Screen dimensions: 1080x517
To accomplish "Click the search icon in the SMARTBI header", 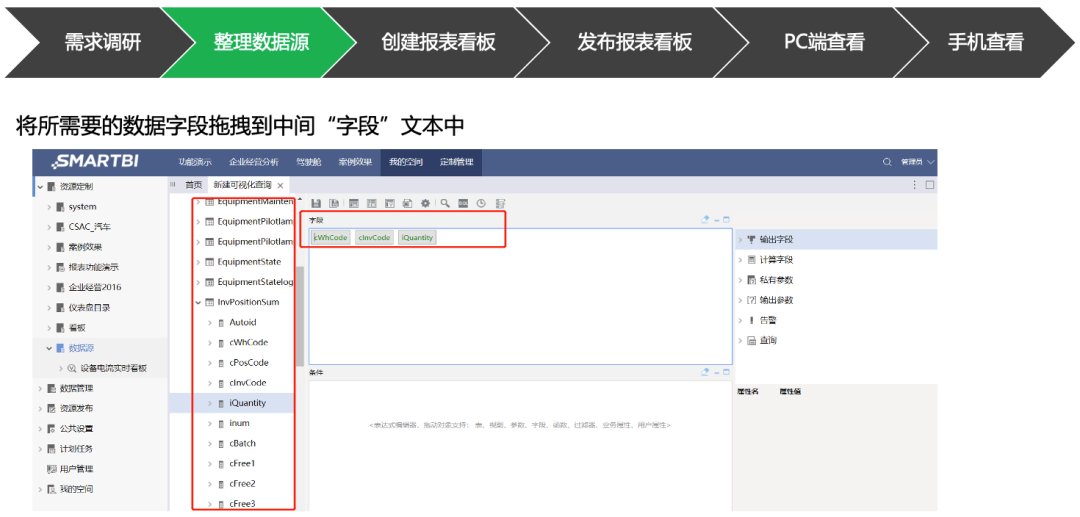I will coord(887,162).
